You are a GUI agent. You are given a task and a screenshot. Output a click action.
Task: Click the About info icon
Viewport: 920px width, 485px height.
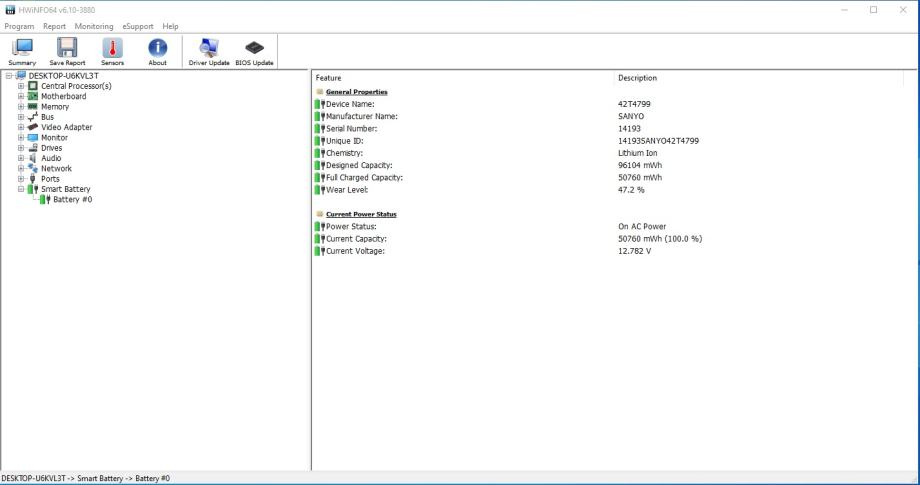158,51
